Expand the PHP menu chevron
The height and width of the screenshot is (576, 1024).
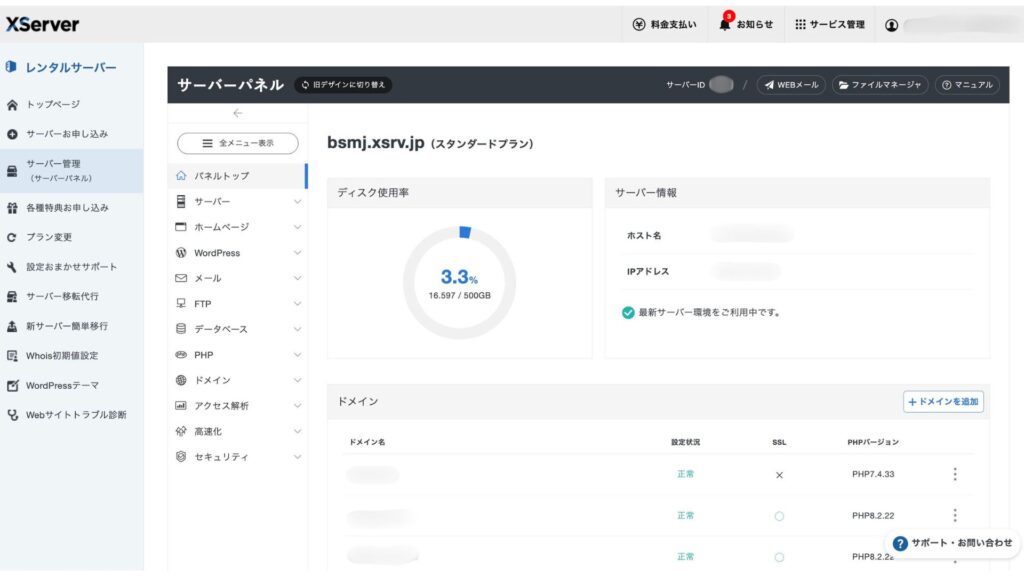(x=297, y=355)
